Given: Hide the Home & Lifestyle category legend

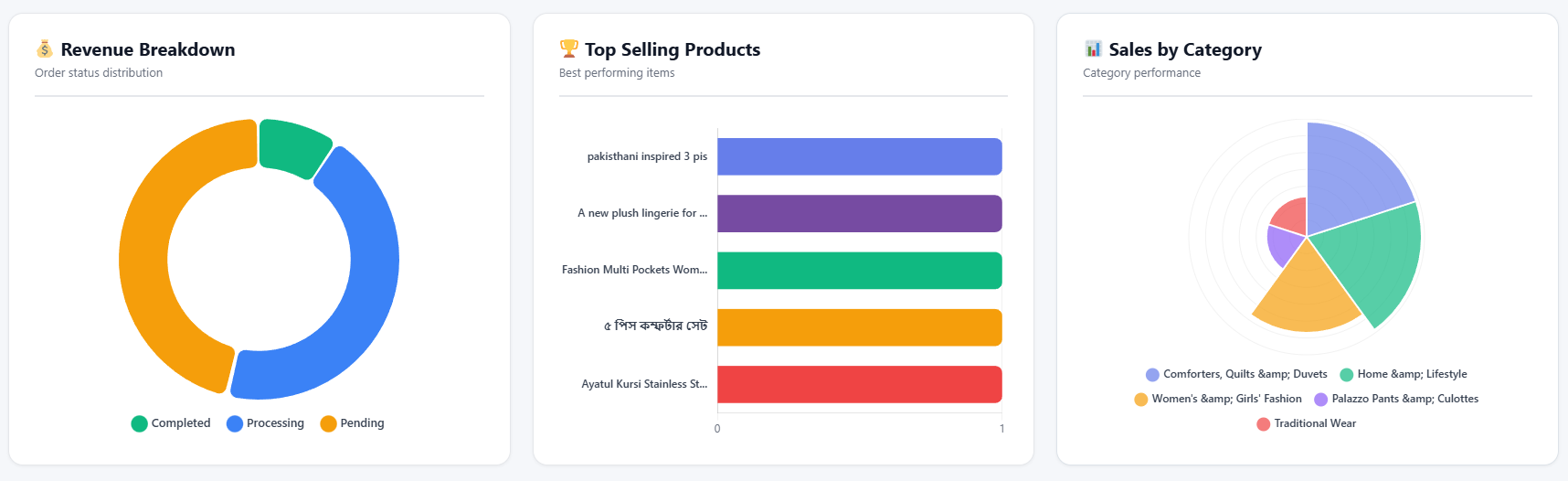Looking at the screenshot, I should [1403, 374].
